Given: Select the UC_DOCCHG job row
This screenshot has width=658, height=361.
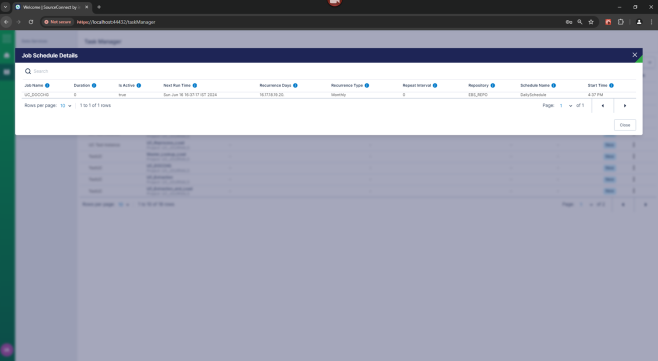Looking at the screenshot, I should 329,95.
